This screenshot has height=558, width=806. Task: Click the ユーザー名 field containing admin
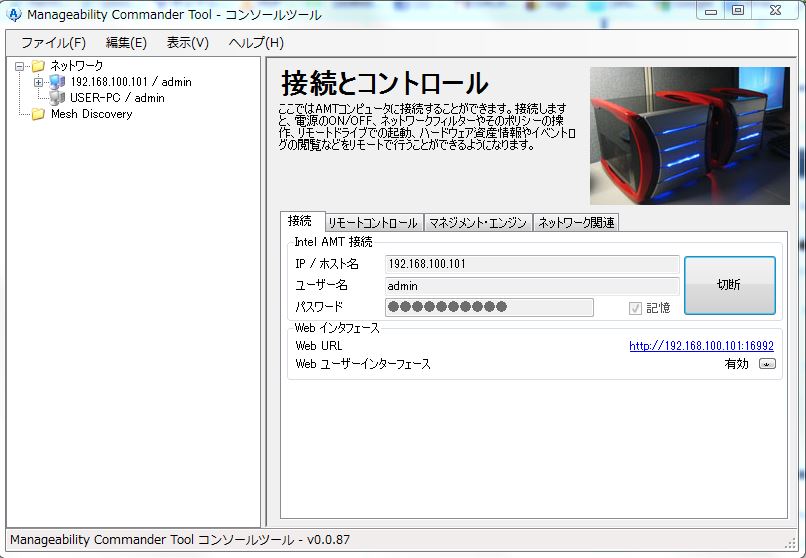(x=532, y=286)
